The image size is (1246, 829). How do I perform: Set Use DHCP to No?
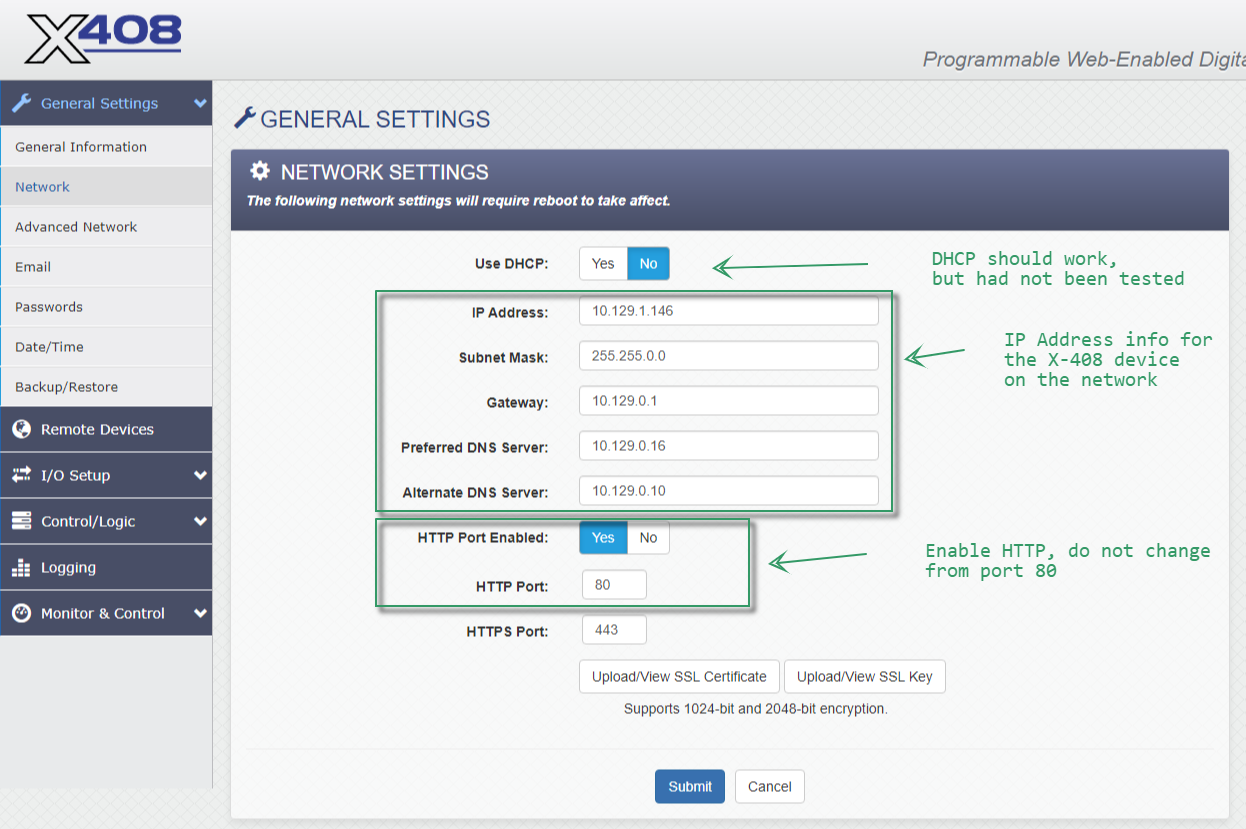point(648,263)
